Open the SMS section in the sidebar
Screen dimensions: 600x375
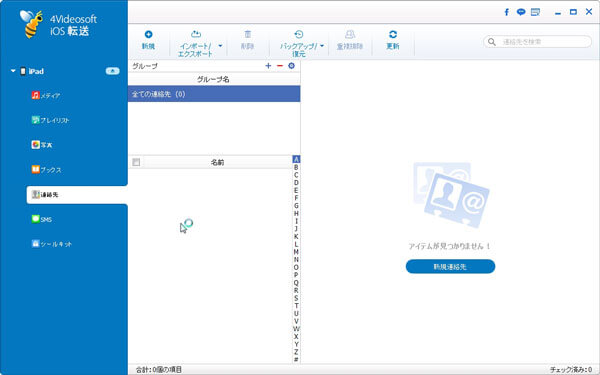click(x=42, y=219)
